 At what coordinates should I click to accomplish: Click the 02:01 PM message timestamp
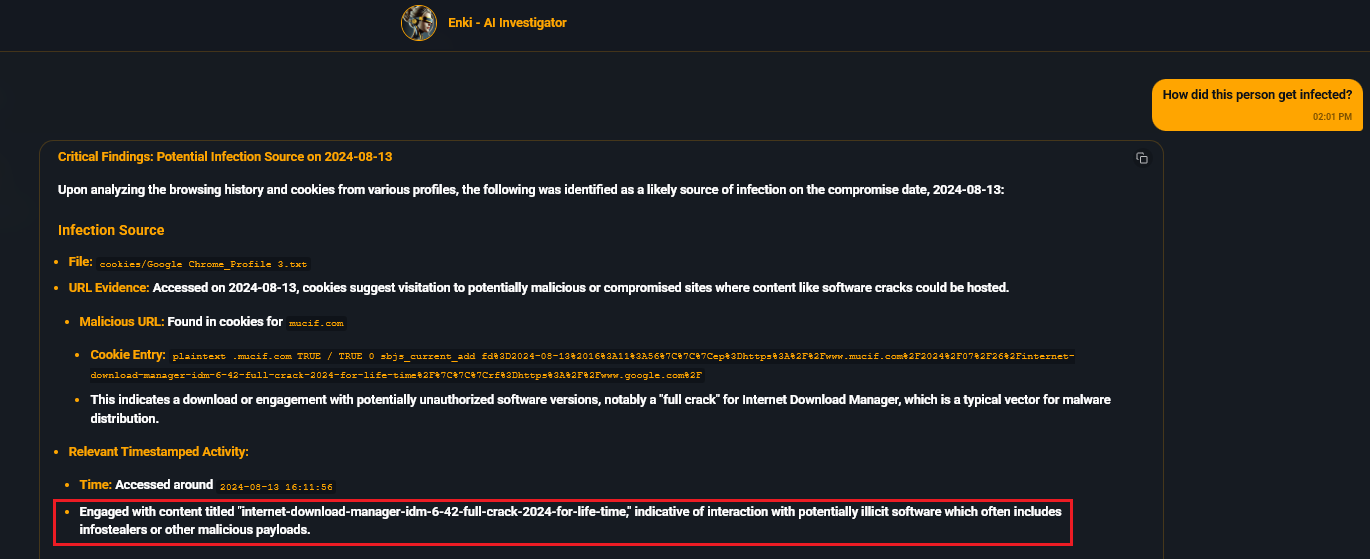1332,117
